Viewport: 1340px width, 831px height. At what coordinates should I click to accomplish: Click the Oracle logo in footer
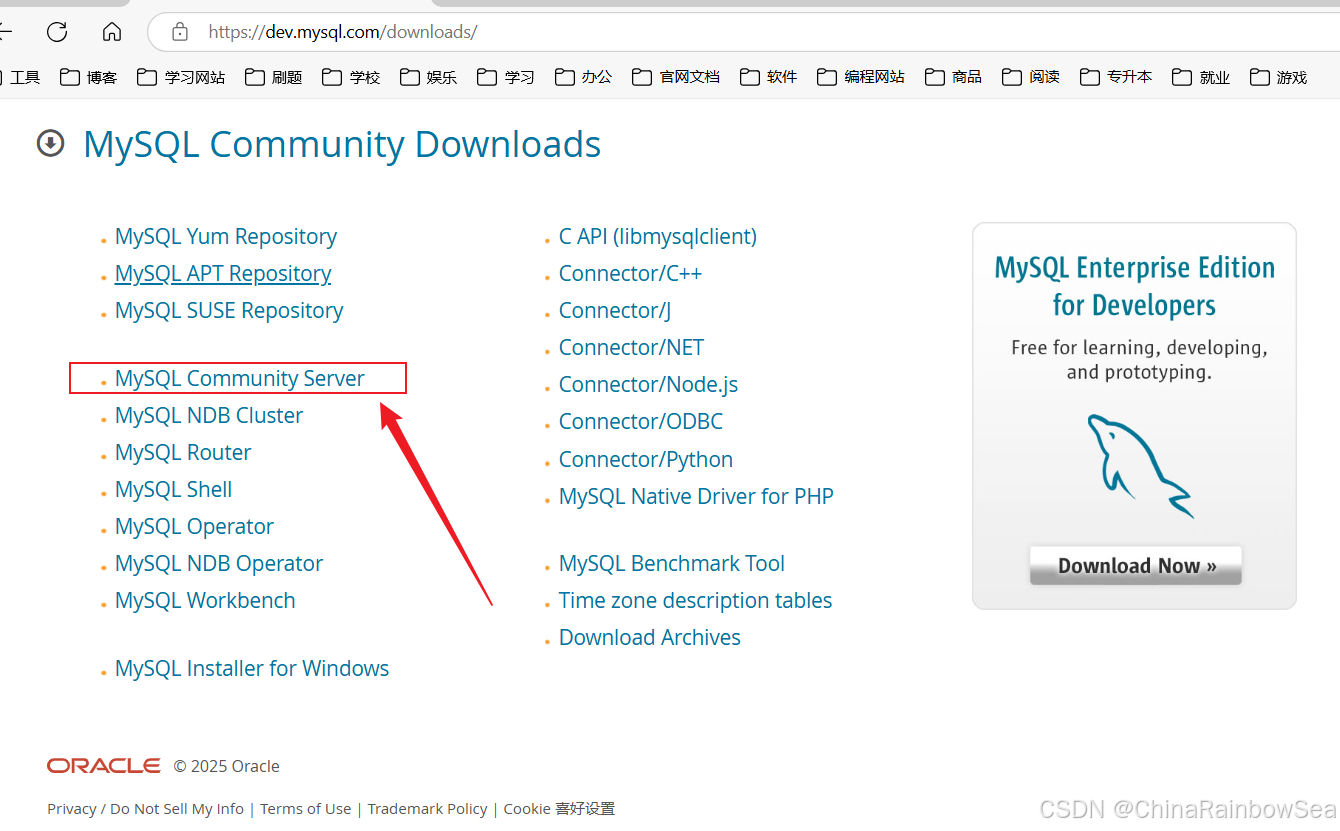(x=103, y=766)
